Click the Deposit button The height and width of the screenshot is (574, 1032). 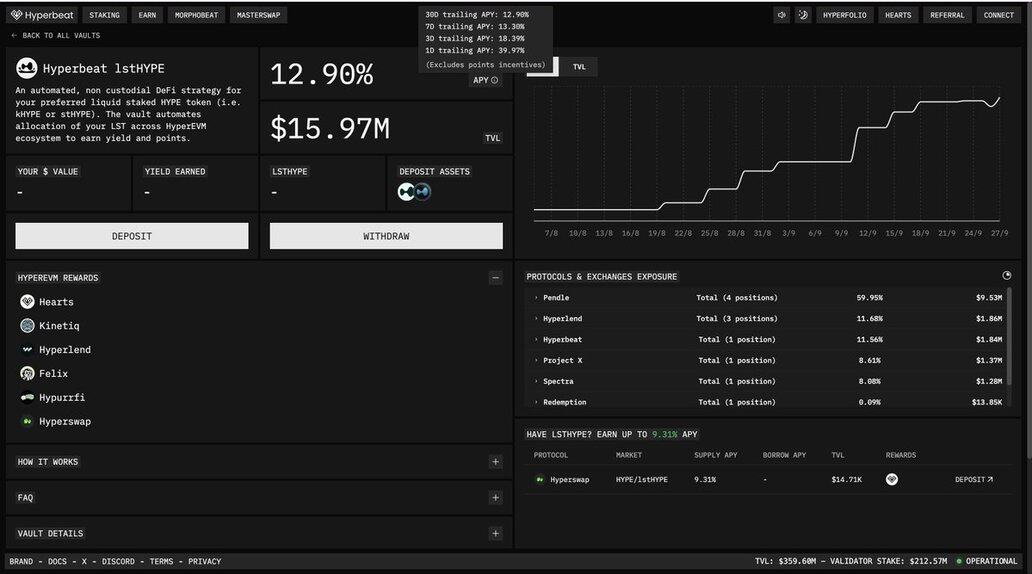click(132, 236)
